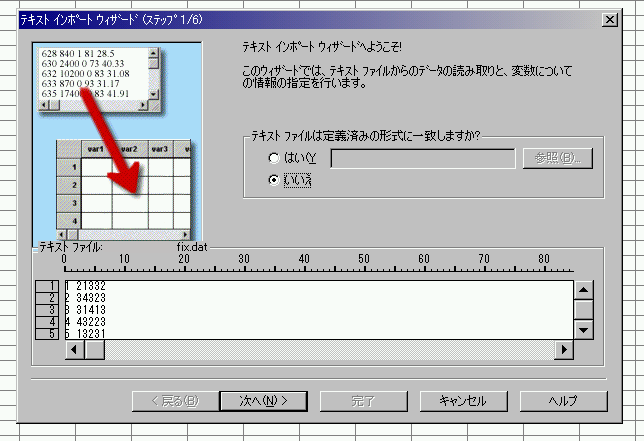Click the up arrow of the data preview scrollbar

[x=584, y=289]
